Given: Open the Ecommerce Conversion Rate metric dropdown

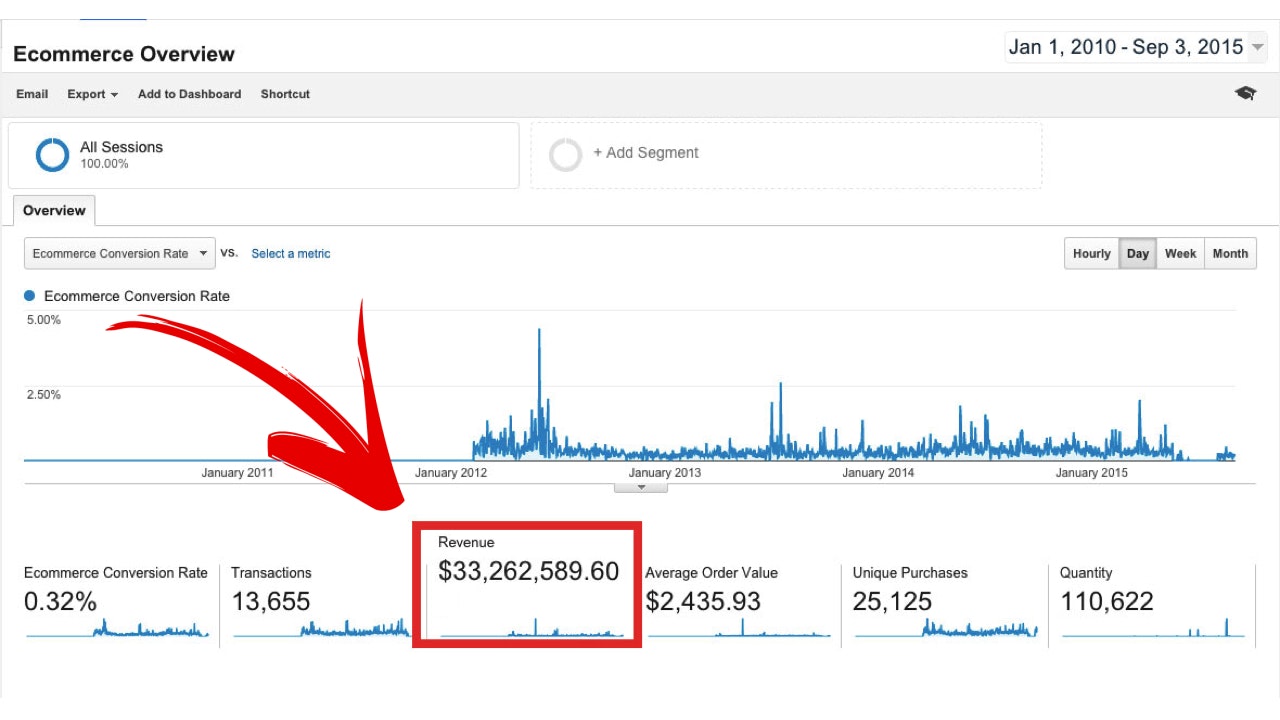Looking at the screenshot, I should coord(118,253).
